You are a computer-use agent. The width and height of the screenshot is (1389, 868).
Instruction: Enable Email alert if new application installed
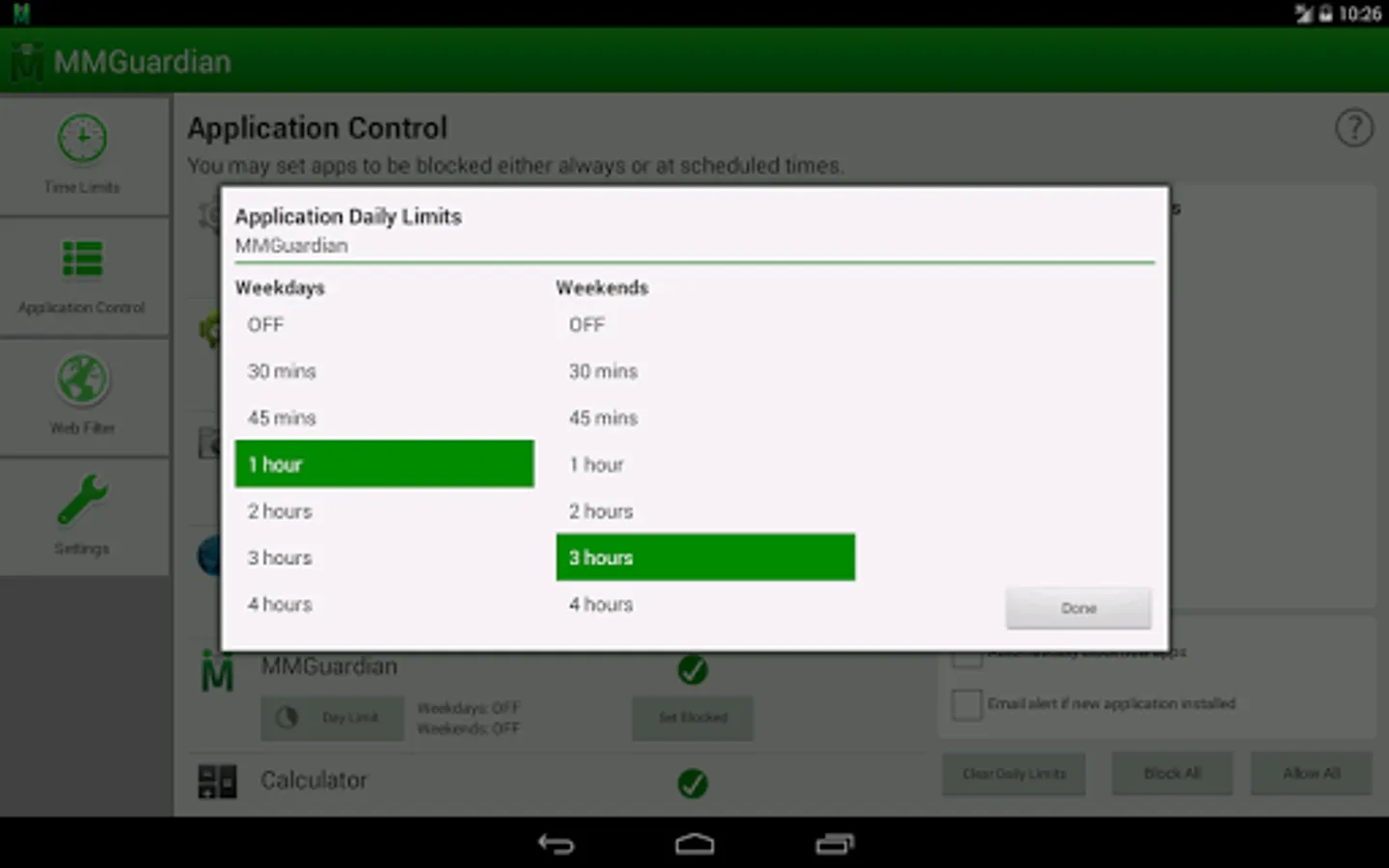pos(967,704)
